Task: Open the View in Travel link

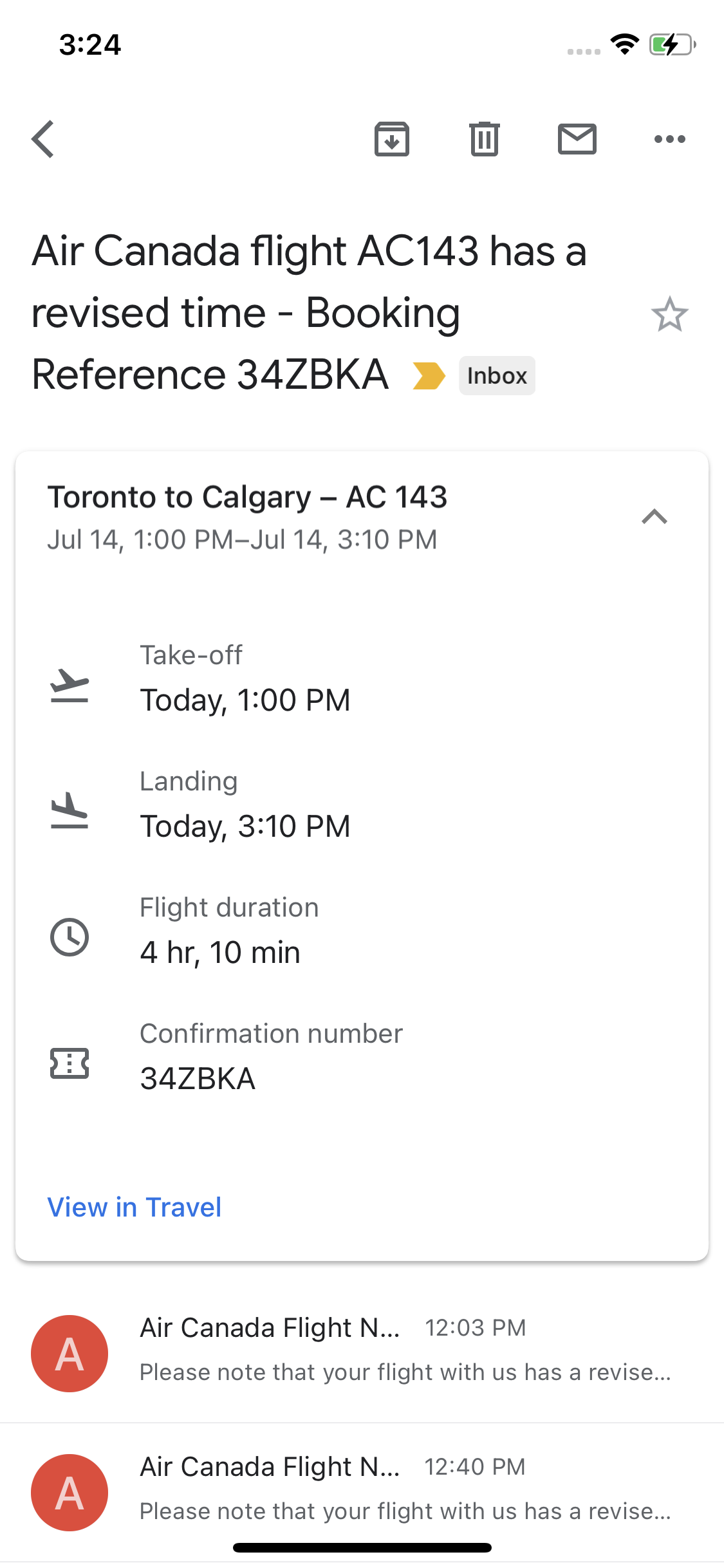Action: pos(135,1207)
